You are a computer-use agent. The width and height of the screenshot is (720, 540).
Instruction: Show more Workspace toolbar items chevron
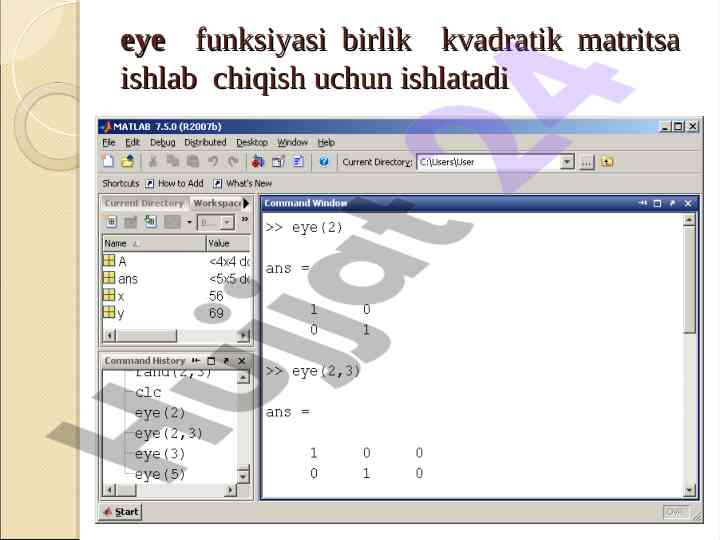click(245, 219)
